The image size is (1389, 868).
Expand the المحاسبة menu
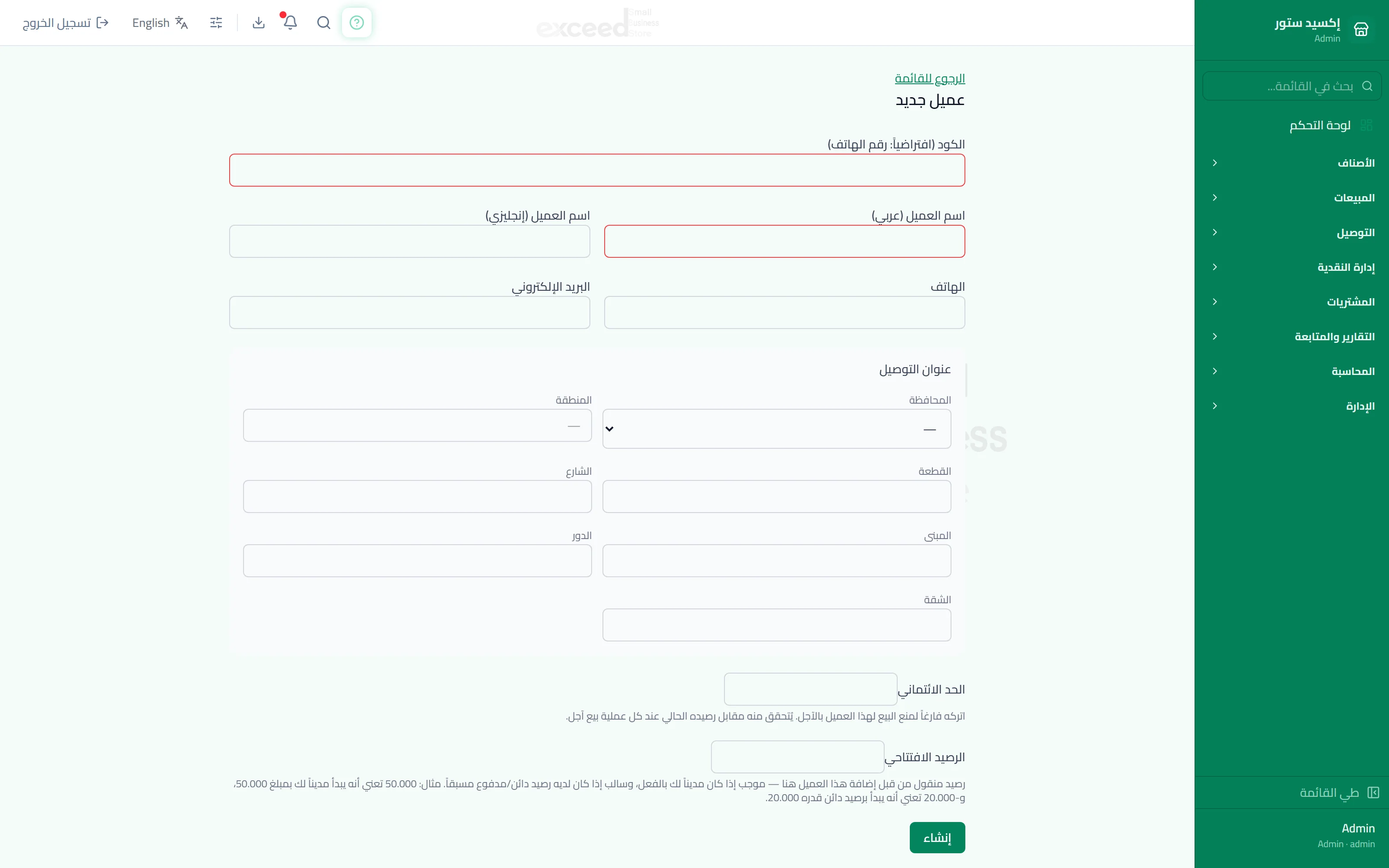pyautogui.click(x=1291, y=372)
